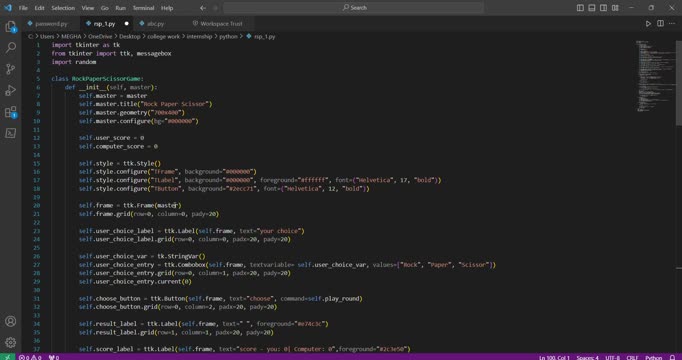Click the code minimap preview

[x=655, y=76]
